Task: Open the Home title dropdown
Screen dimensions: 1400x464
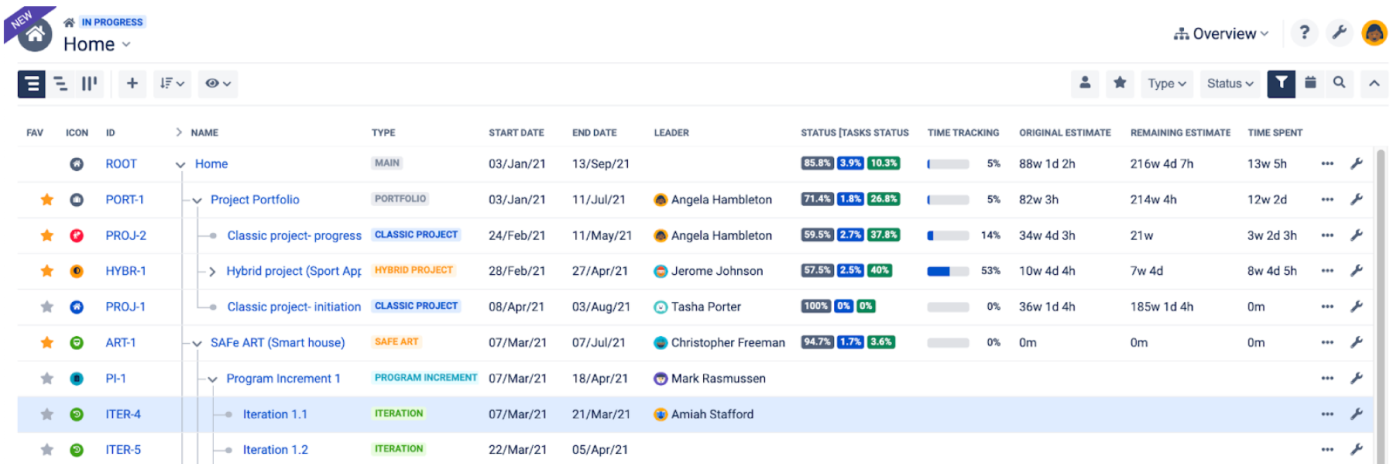Action: 97,44
